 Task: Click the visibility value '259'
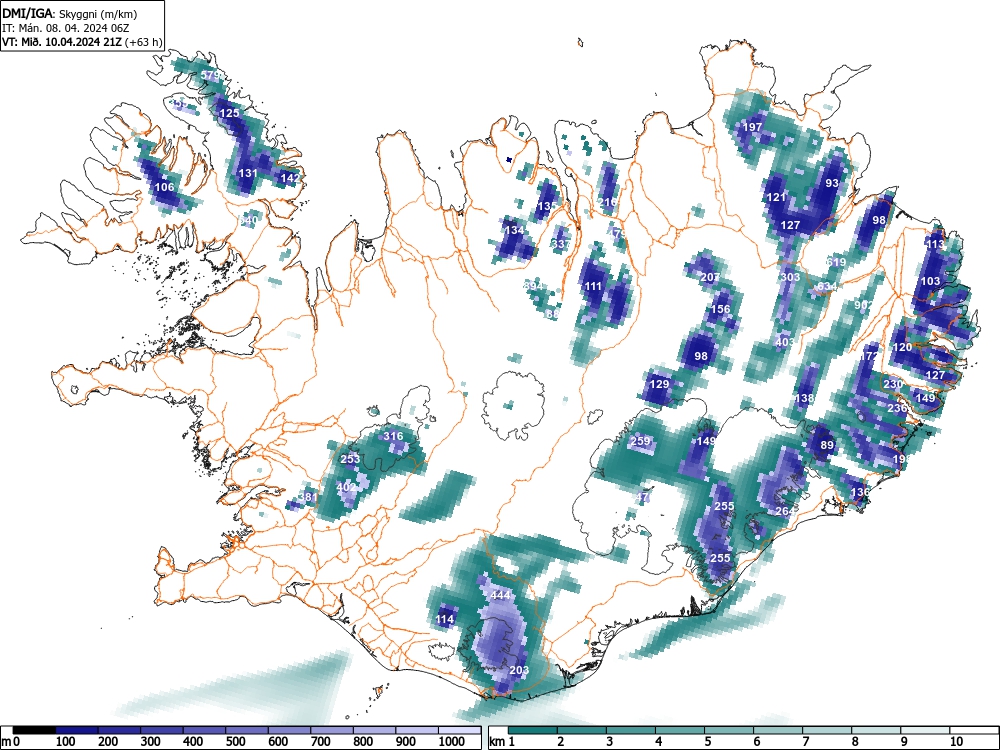(640, 441)
